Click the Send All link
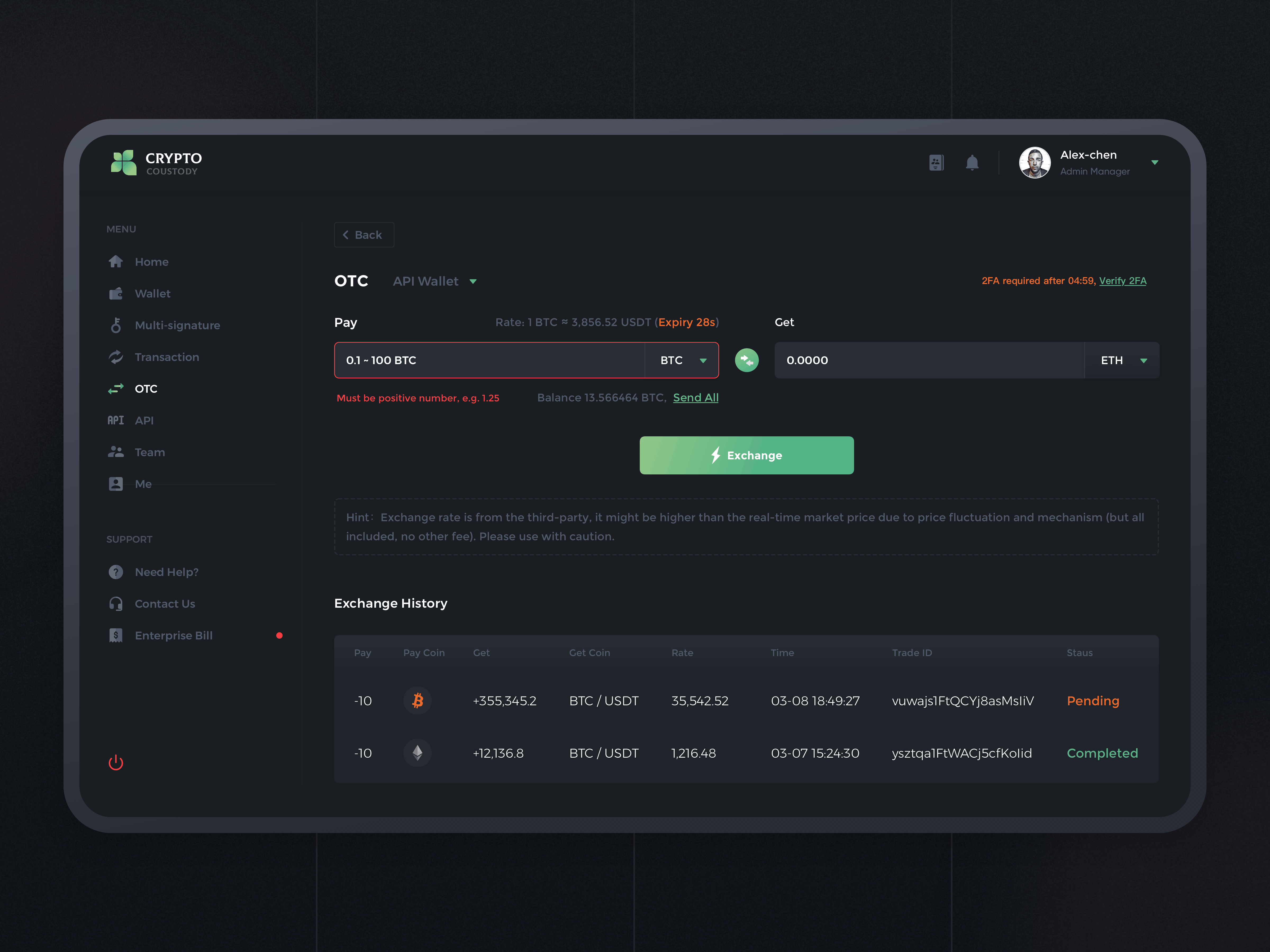The image size is (1270, 952). pos(695,398)
